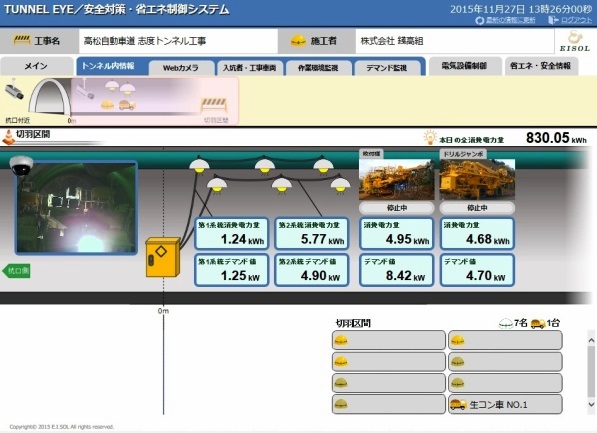This screenshot has height=433, width=597.
Task: Click the tunnel entrance camera icon
Action: [14, 90]
